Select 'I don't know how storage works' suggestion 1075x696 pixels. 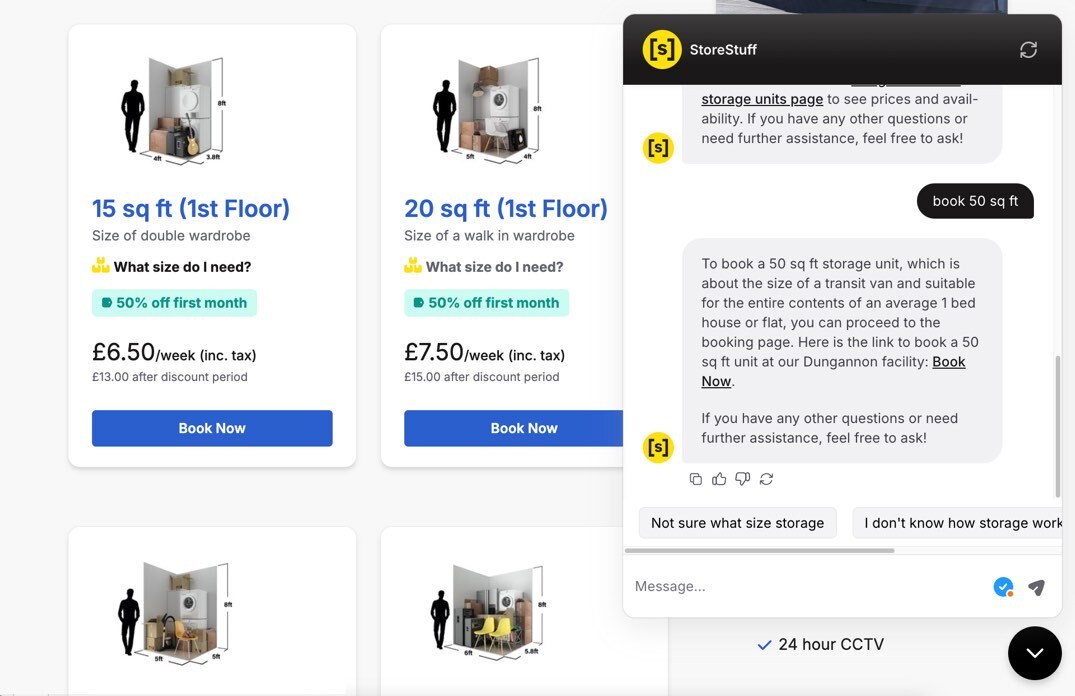pos(960,523)
